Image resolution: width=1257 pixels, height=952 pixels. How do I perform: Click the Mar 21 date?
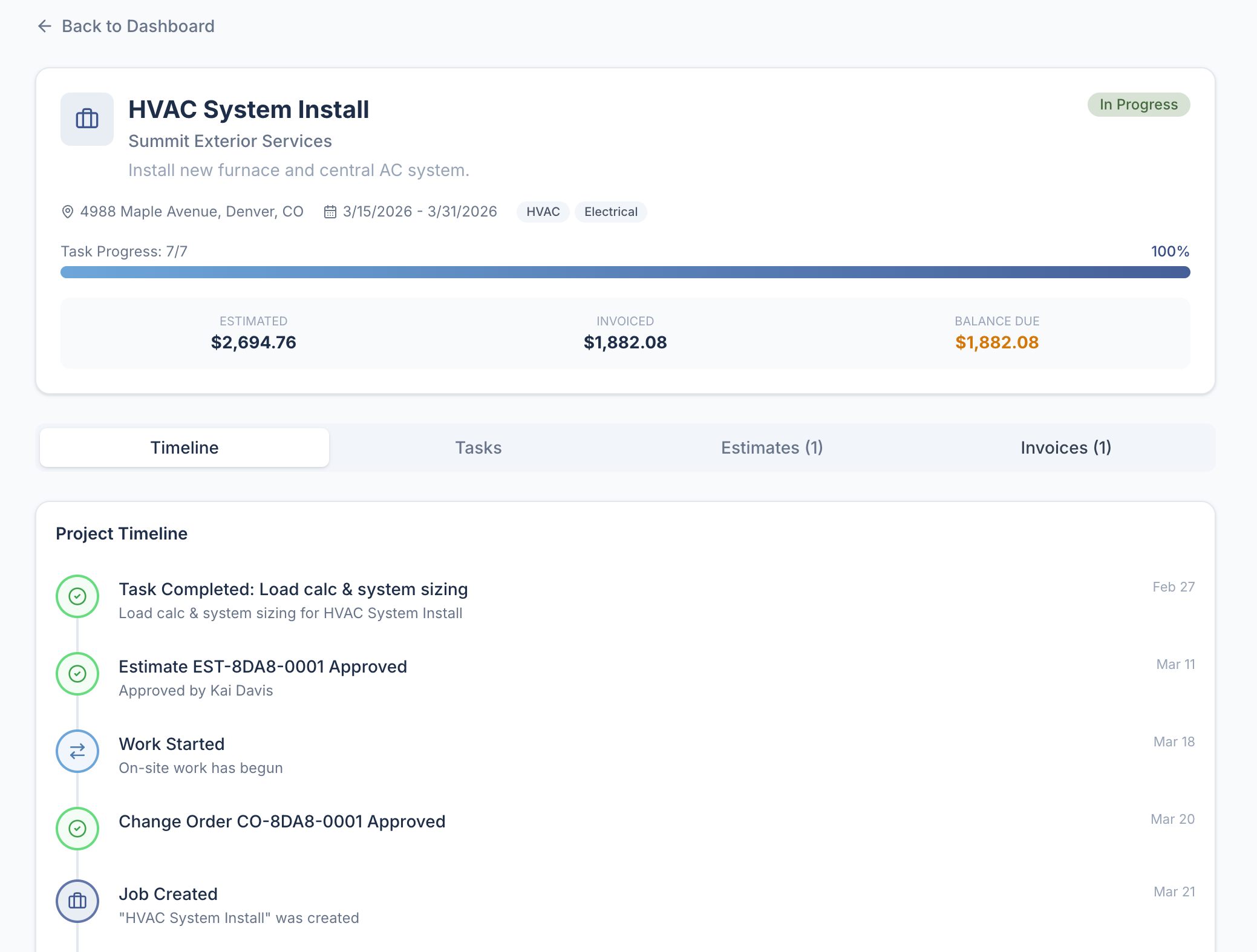coord(1174,892)
